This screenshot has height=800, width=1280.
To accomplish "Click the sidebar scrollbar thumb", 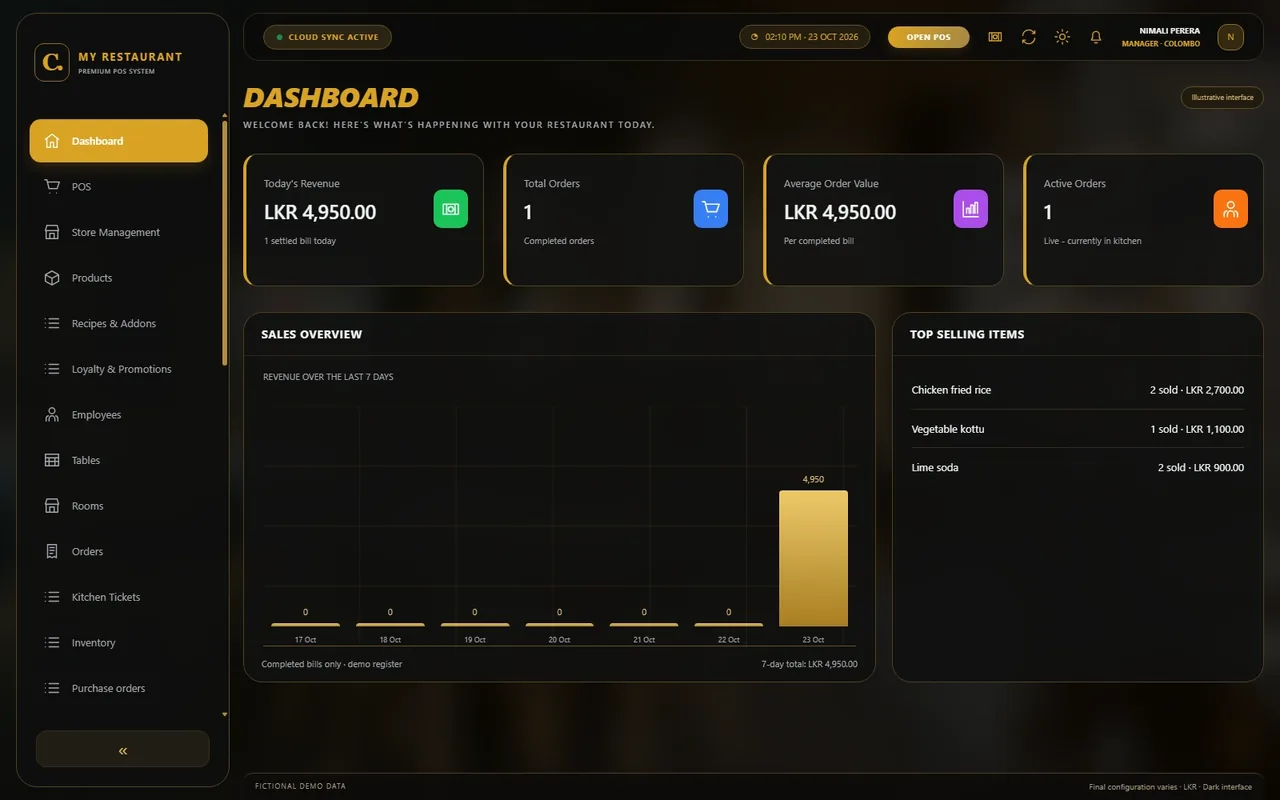I will tap(224, 243).
